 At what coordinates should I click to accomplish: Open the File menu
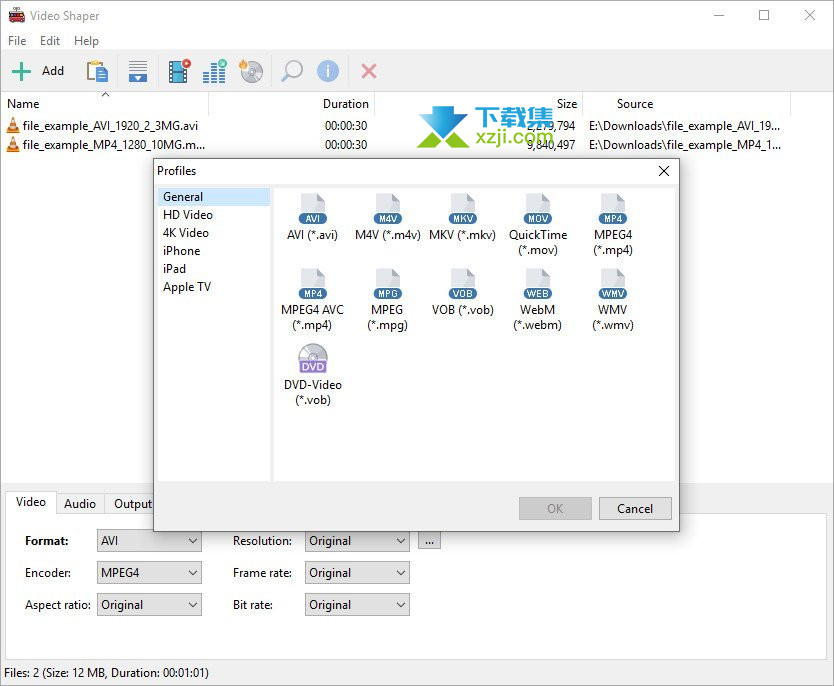(x=17, y=41)
